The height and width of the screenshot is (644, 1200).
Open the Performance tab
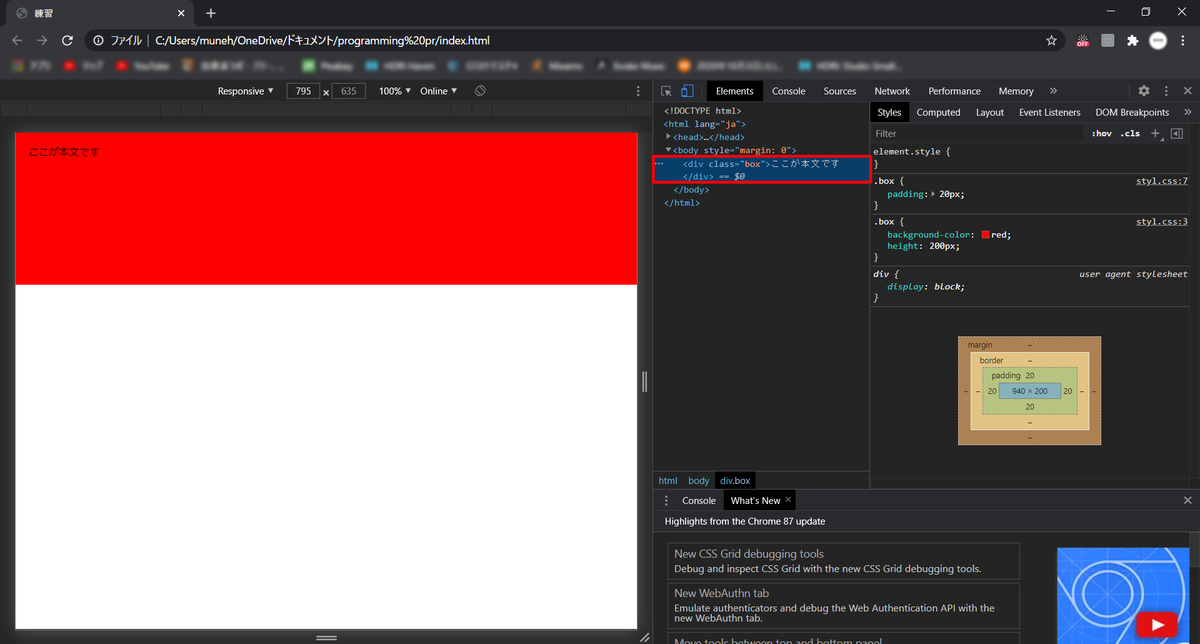(x=955, y=91)
